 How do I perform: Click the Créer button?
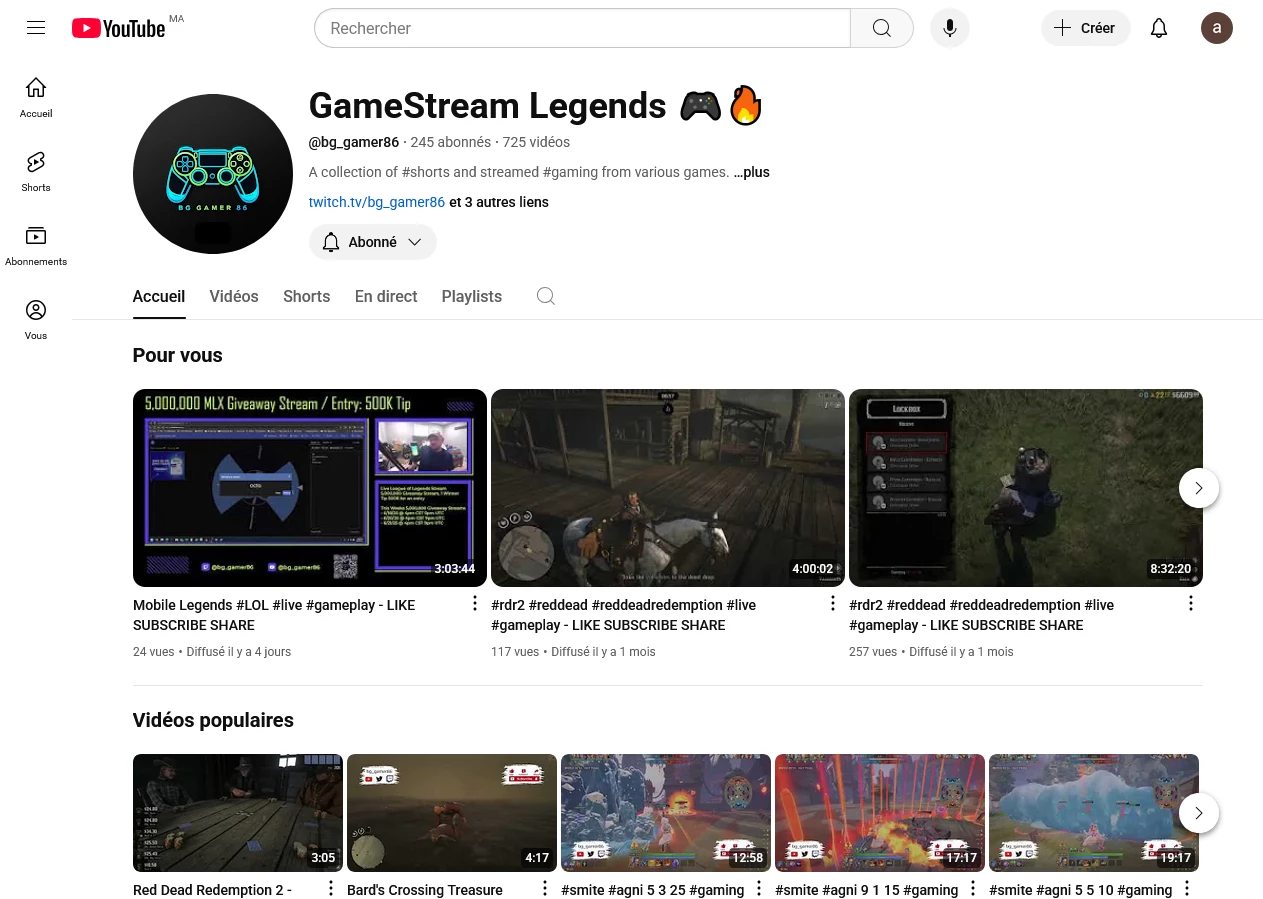tap(1086, 28)
